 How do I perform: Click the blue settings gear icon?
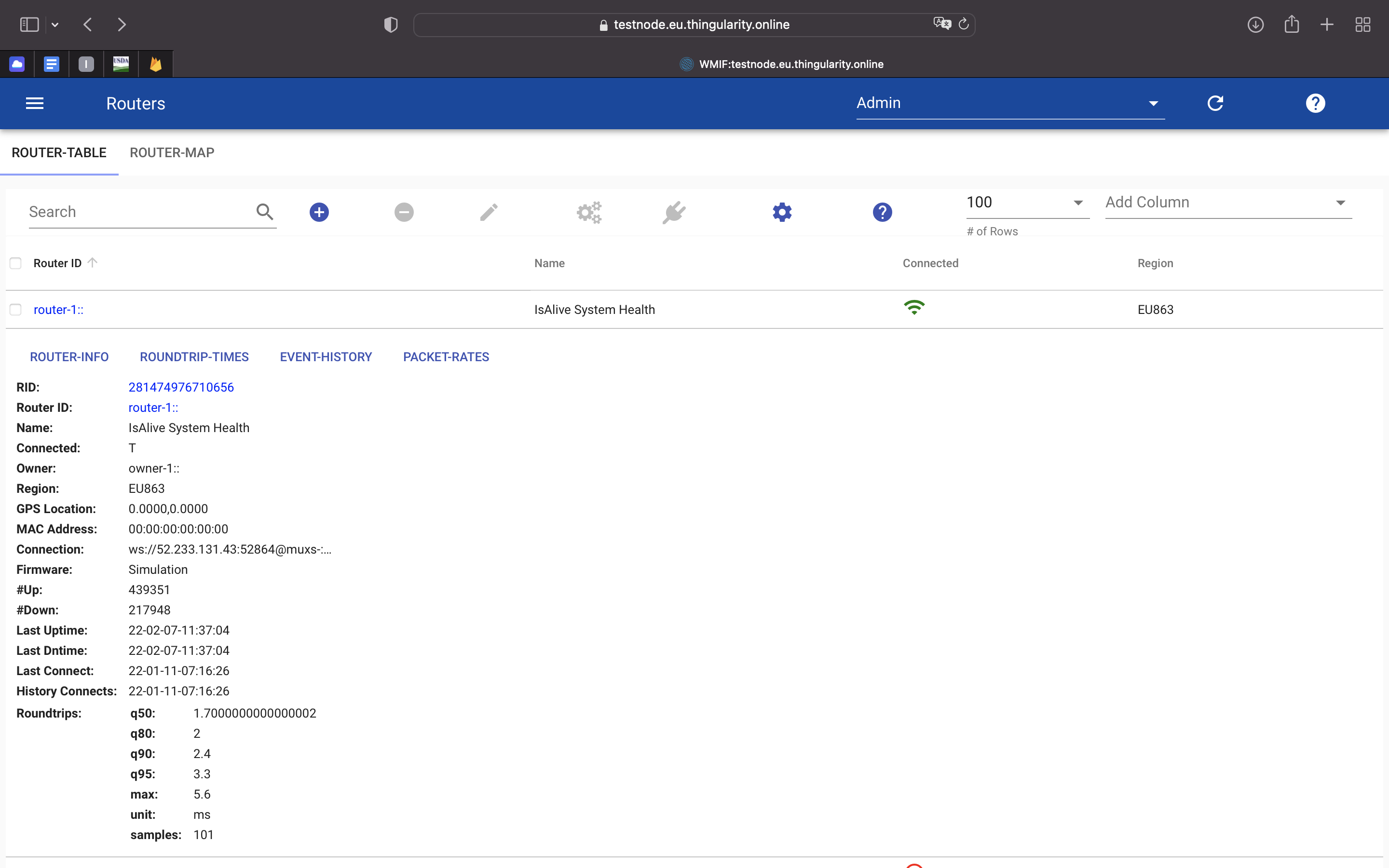pos(782,212)
